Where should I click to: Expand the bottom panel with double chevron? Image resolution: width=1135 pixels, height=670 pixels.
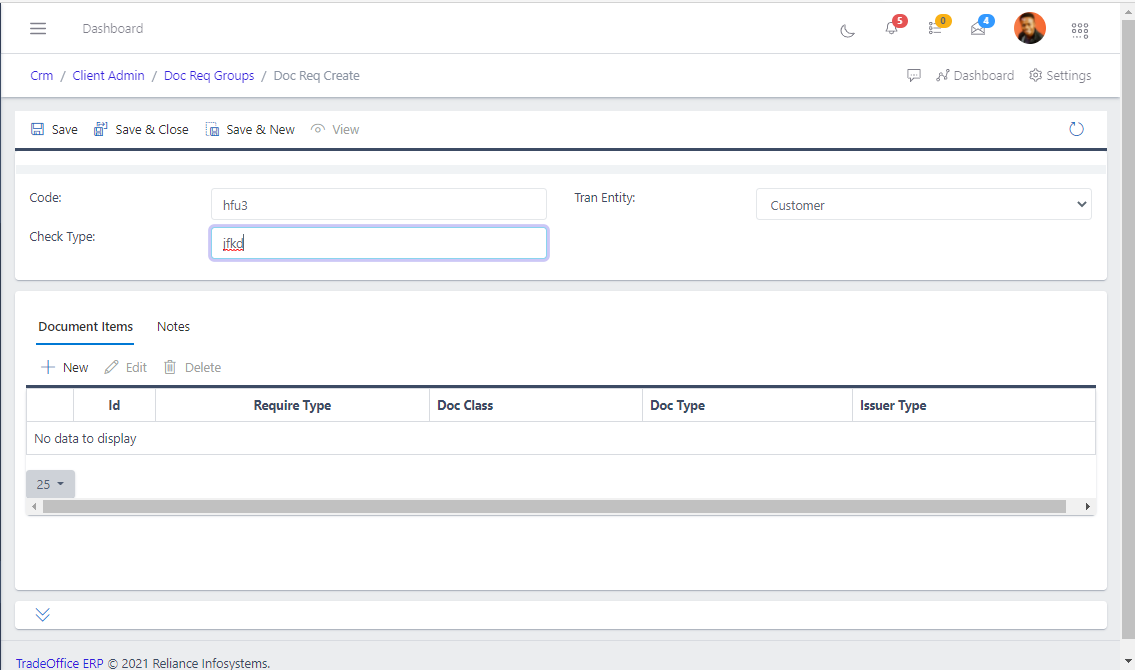coord(42,615)
